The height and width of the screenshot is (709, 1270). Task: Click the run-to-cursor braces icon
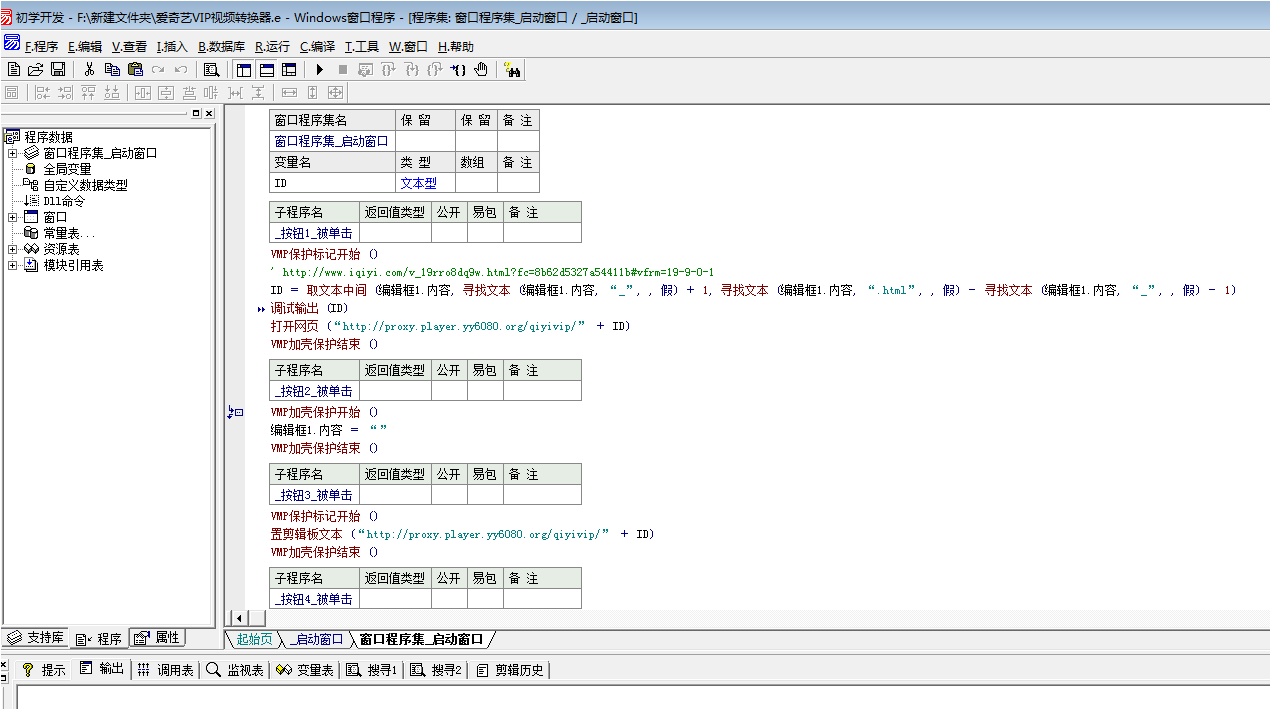[458, 69]
